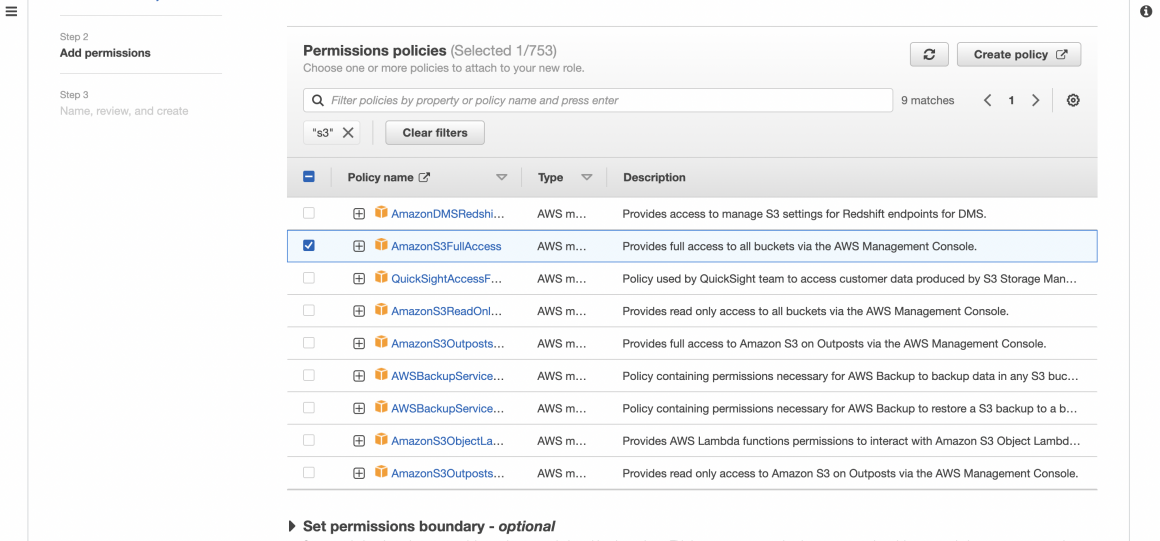Uncheck the AmazonS3FullAccess policy checkbox
The height and width of the screenshot is (541, 1160).
[x=309, y=246]
